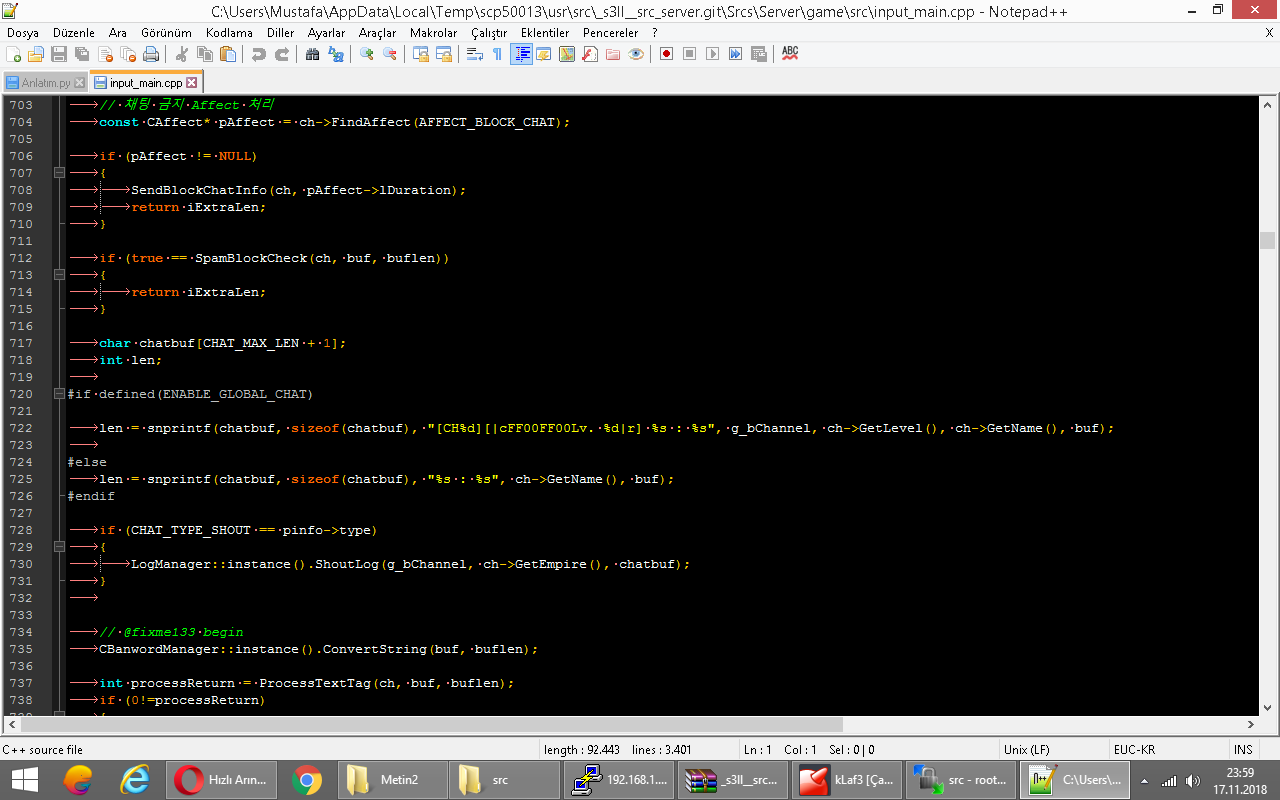The width and height of the screenshot is (1280, 800).
Task: Start macro recording with red dot icon
Action: (x=667, y=54)
